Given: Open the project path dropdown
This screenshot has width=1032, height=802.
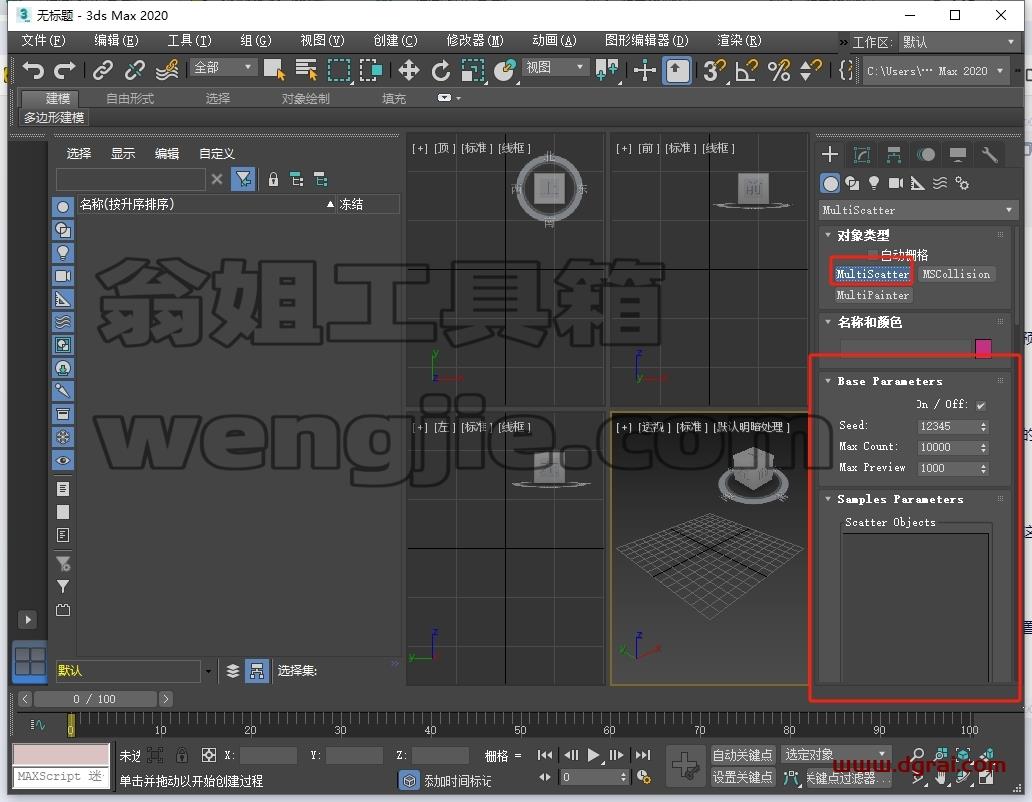Looking at the screenshot, I should click(935, 70).
